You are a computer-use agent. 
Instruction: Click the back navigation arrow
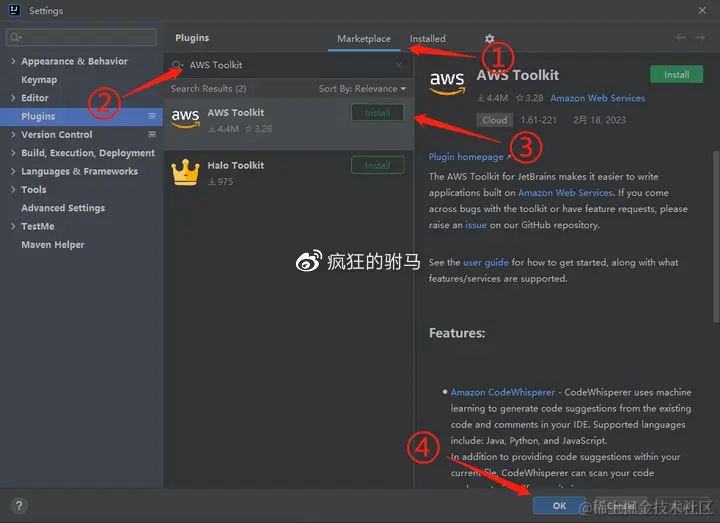(x=681, y=38)
